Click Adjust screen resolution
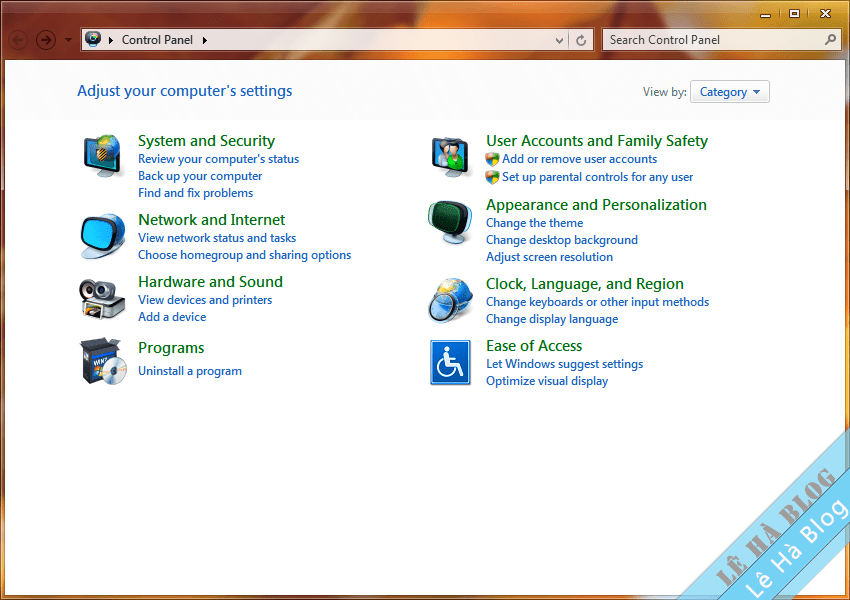 point(549,257)
